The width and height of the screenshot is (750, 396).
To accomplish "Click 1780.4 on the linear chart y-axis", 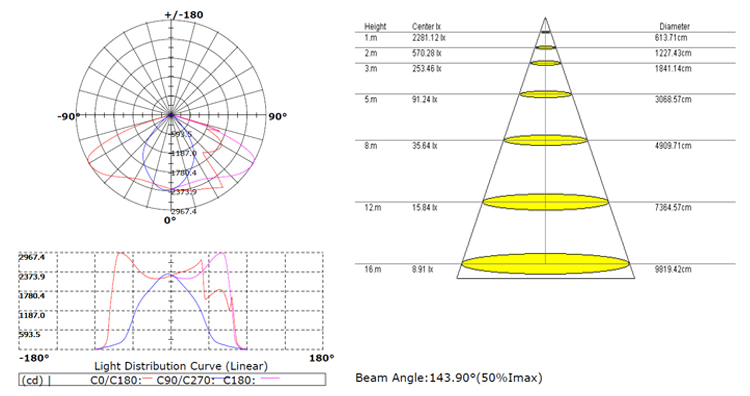I will (32, 296).
